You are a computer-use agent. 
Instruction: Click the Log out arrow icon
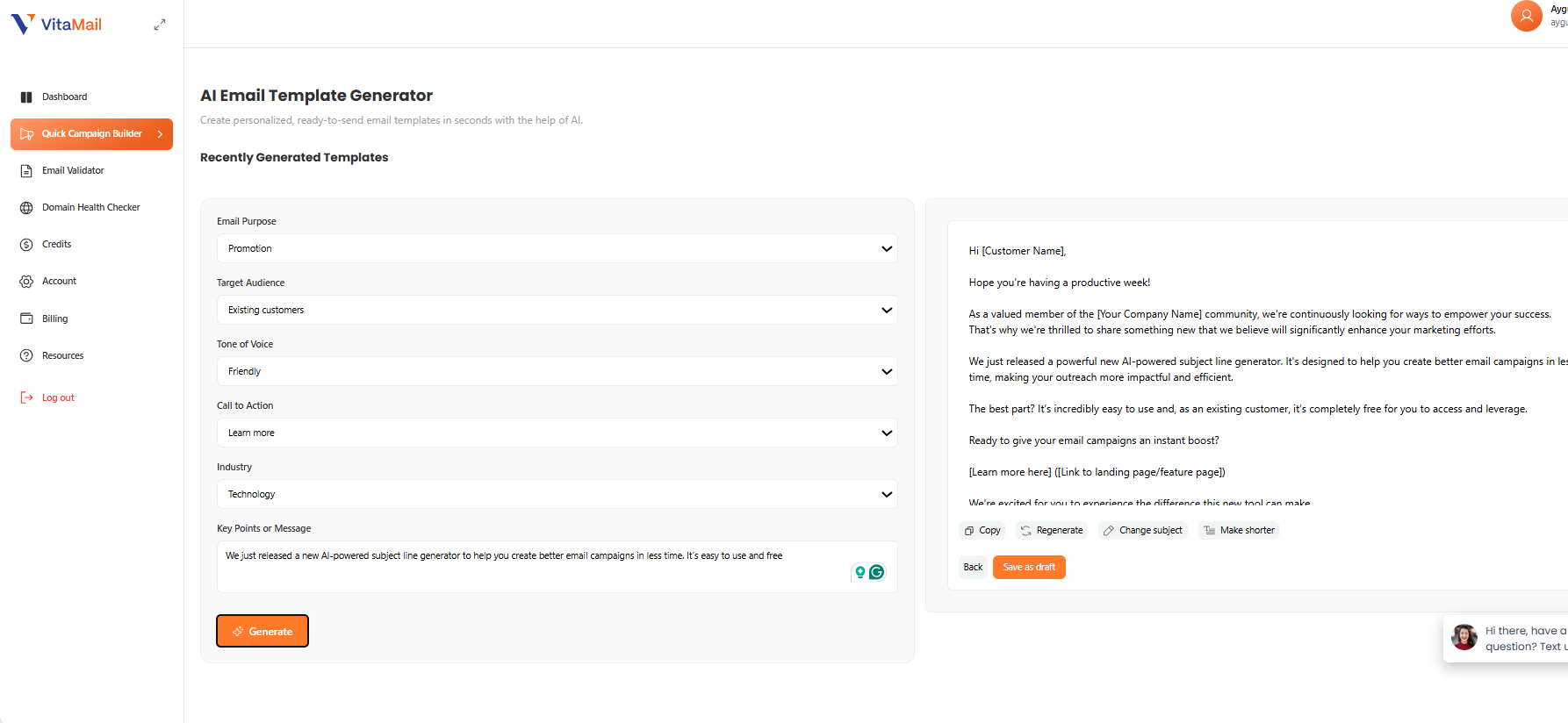tap(26, 397)
